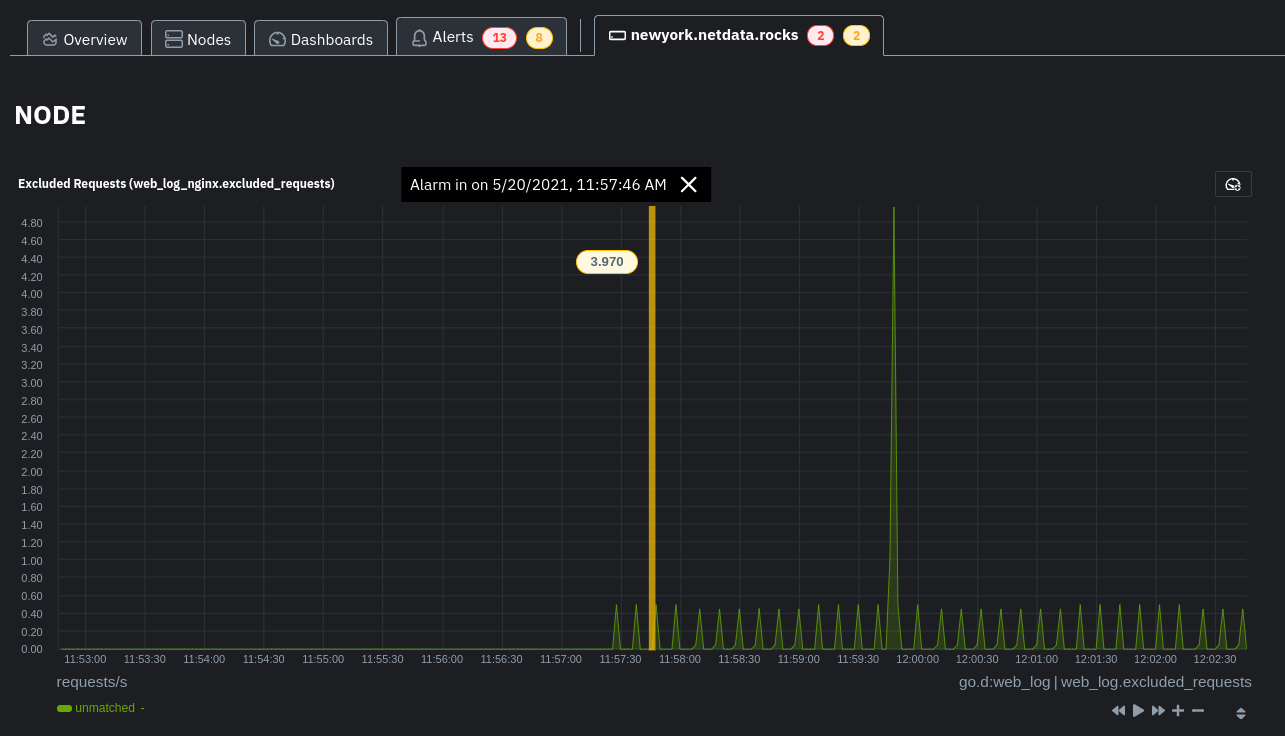
Task: Click the requests/s units label
Action: pos(92,682)
